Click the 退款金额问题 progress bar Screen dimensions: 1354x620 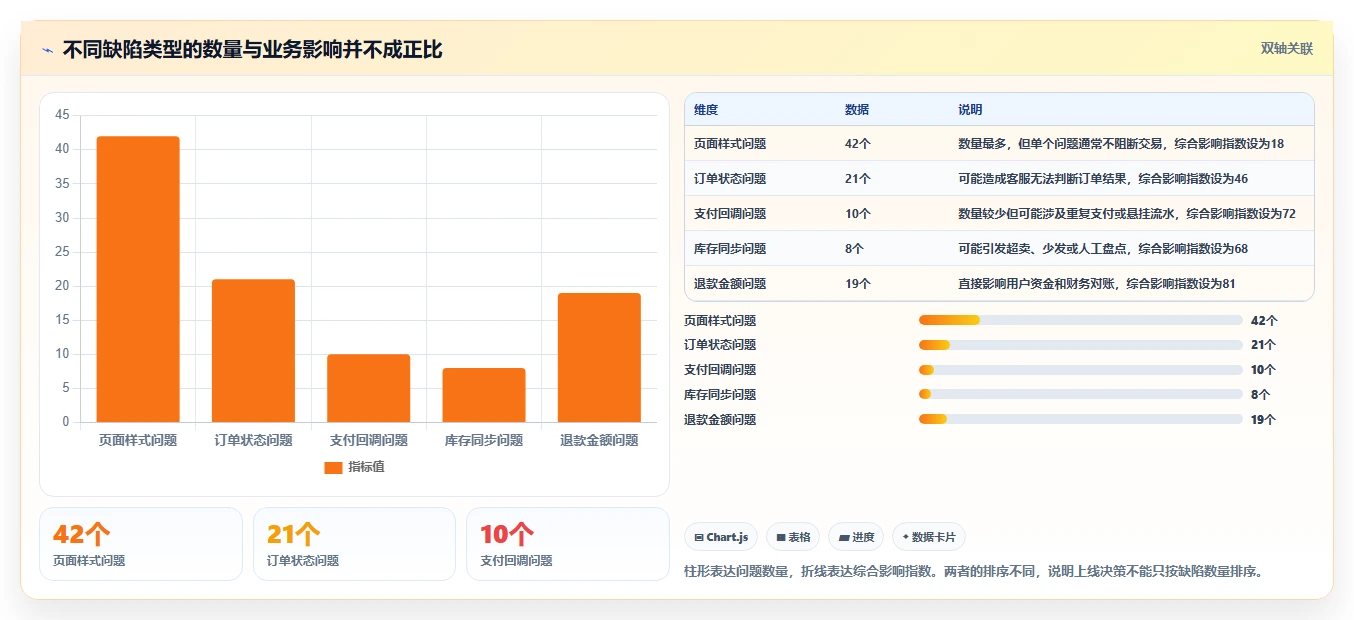[x=1081, y=420]
